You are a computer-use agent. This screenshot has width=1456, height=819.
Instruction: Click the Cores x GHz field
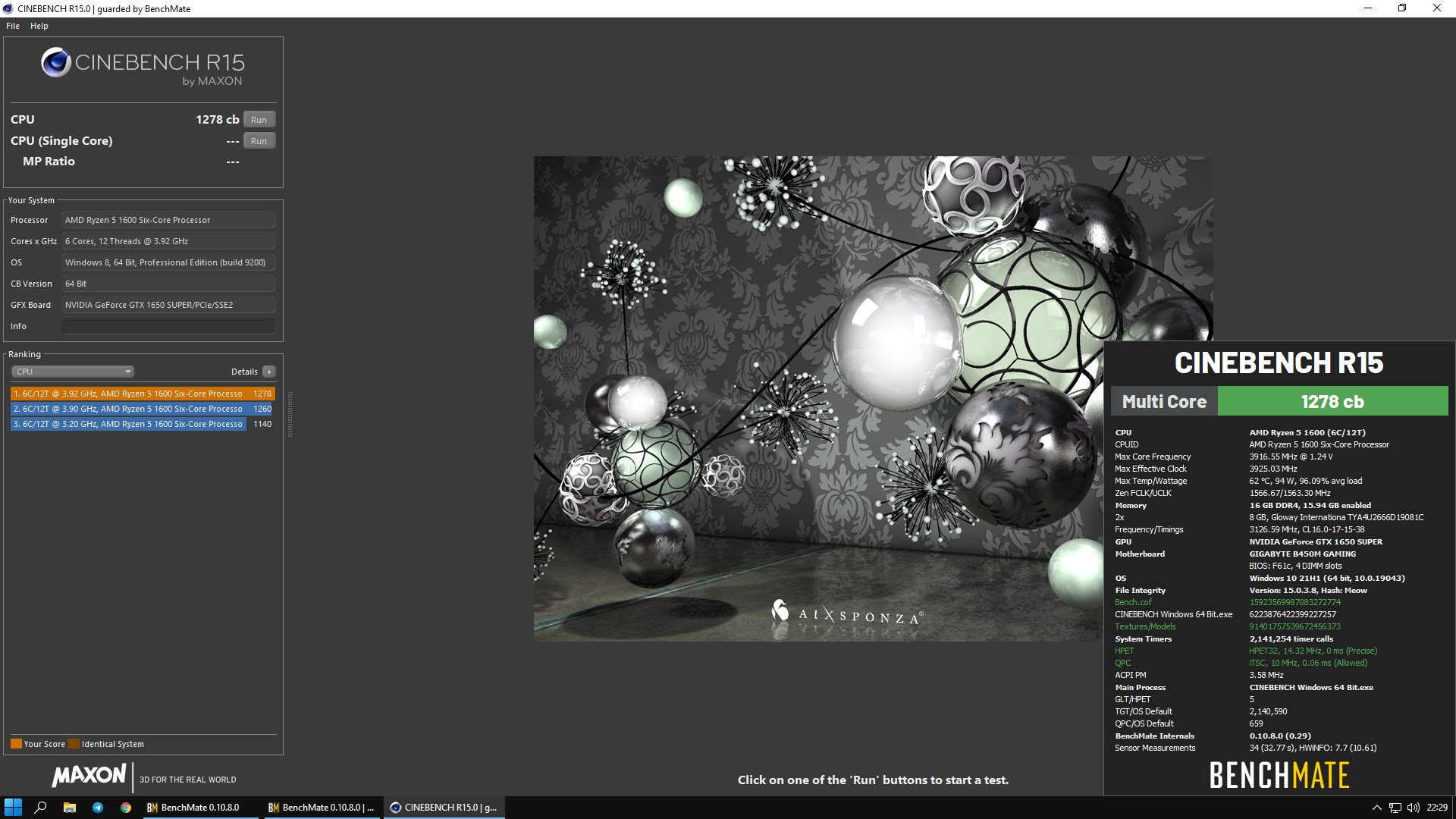coord(168,241)
